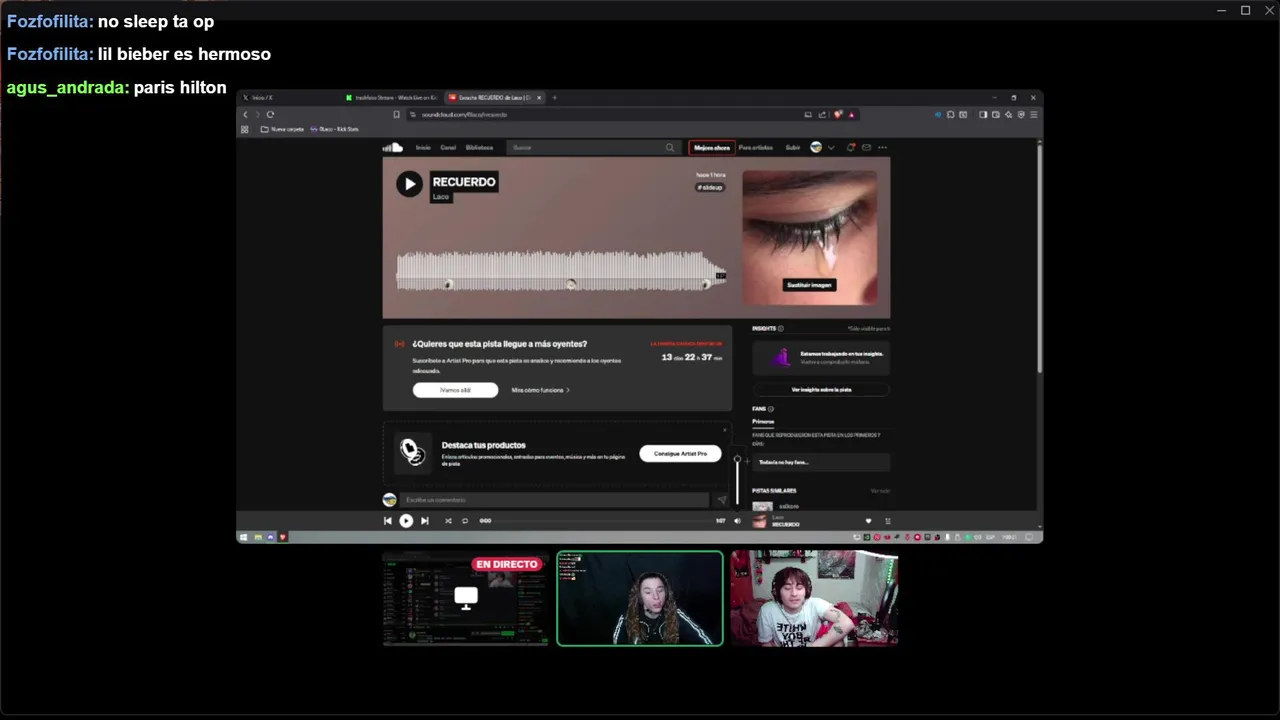Screen dimensions: 1280x720
Task: Open the track artwork with the teary eye
Action: coord(810,237)
